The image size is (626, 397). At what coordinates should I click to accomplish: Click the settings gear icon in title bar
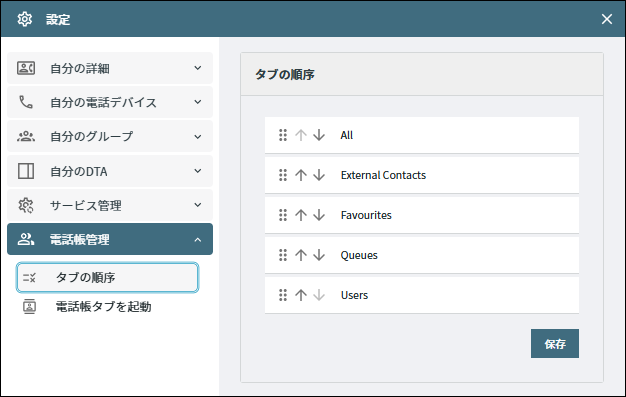coord(25,19)
